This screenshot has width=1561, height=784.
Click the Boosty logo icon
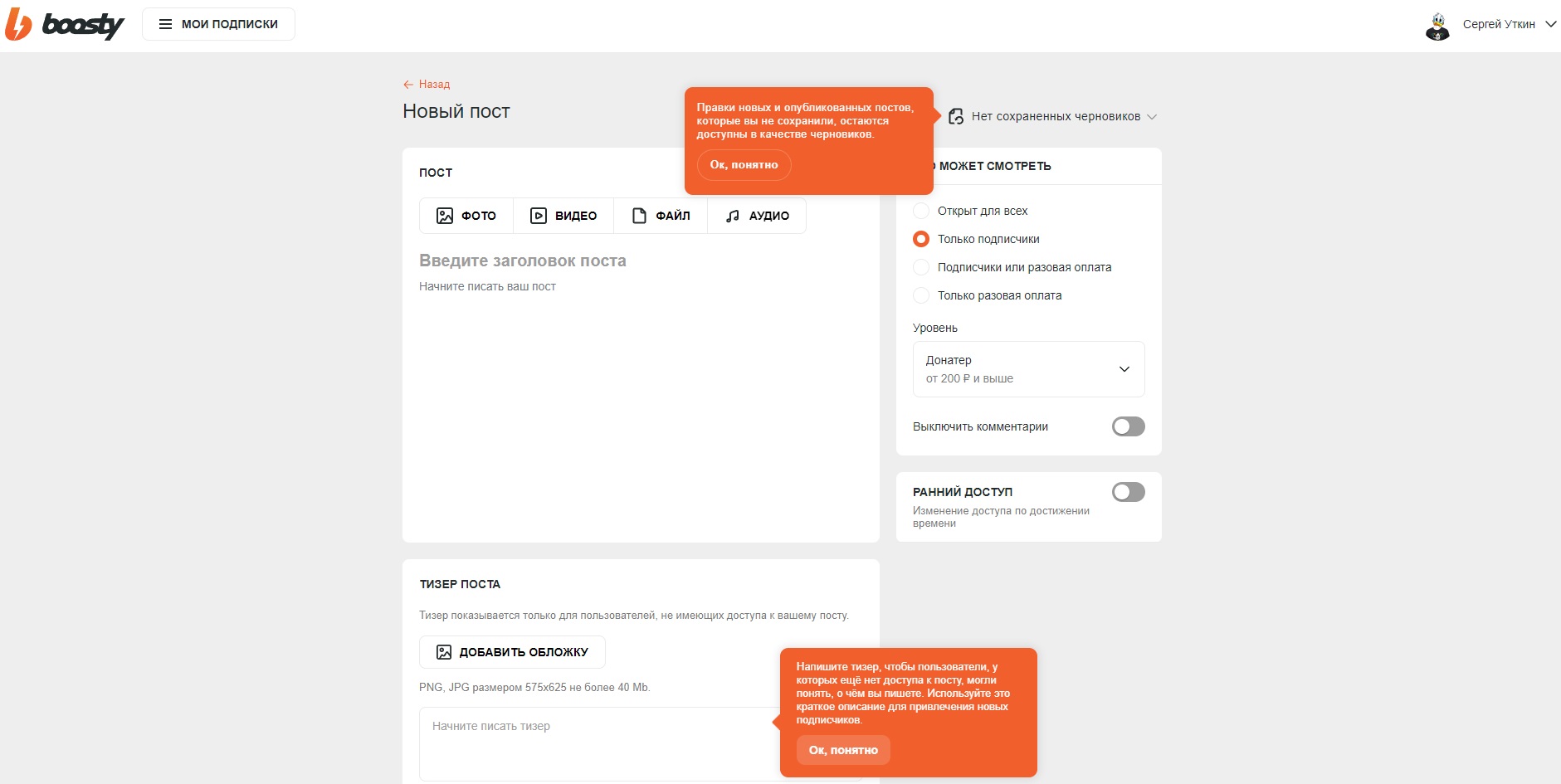(18, 24)
